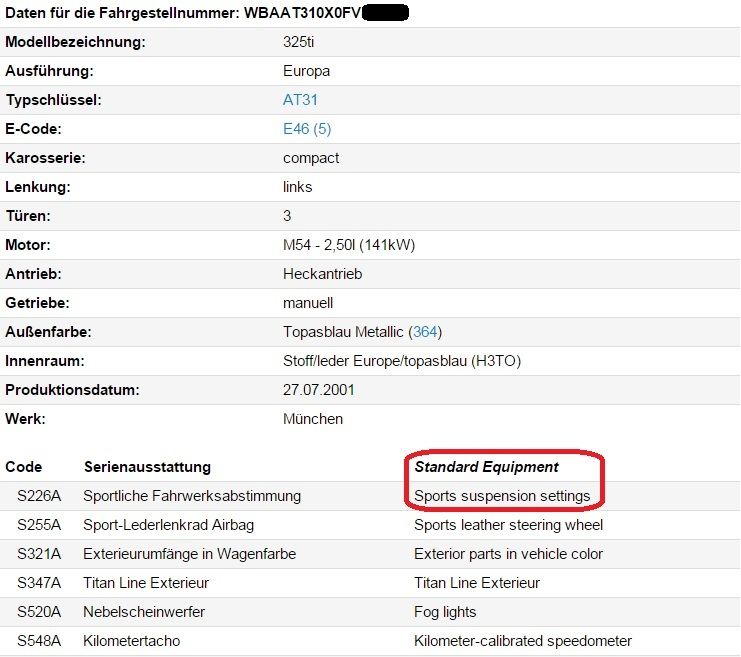Screen dimensions: 741x657
Task: Click the 'Getriebe:' label
Action: coord(37,303)
